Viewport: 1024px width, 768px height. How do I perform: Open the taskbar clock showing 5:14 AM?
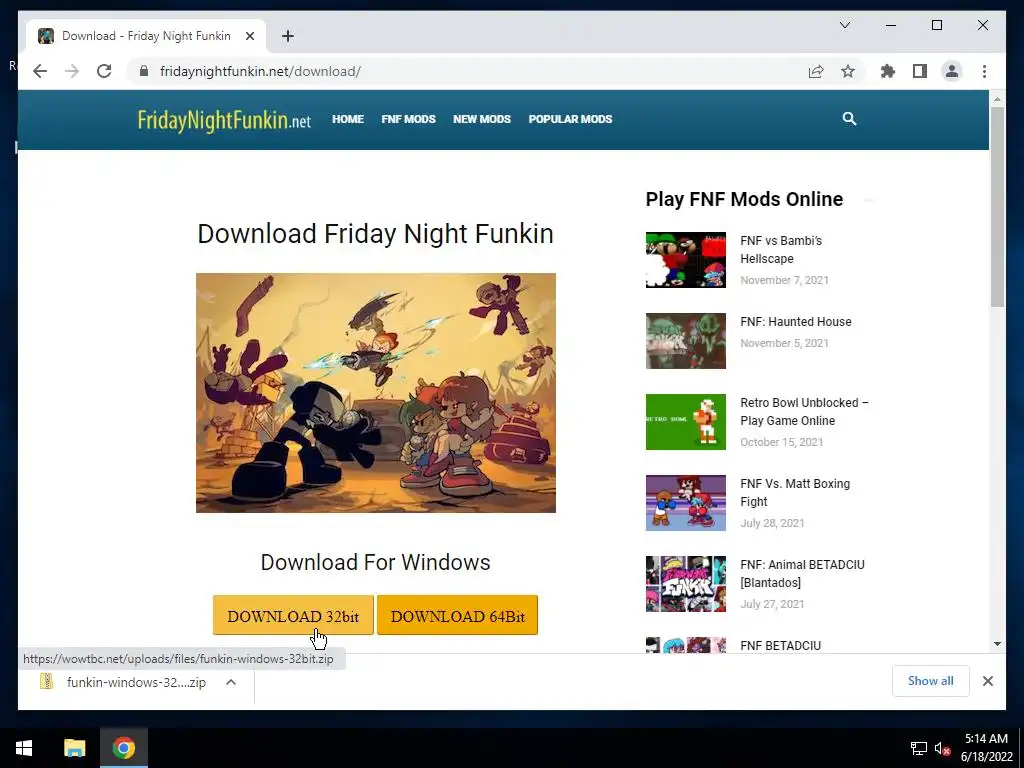(986, 748)
